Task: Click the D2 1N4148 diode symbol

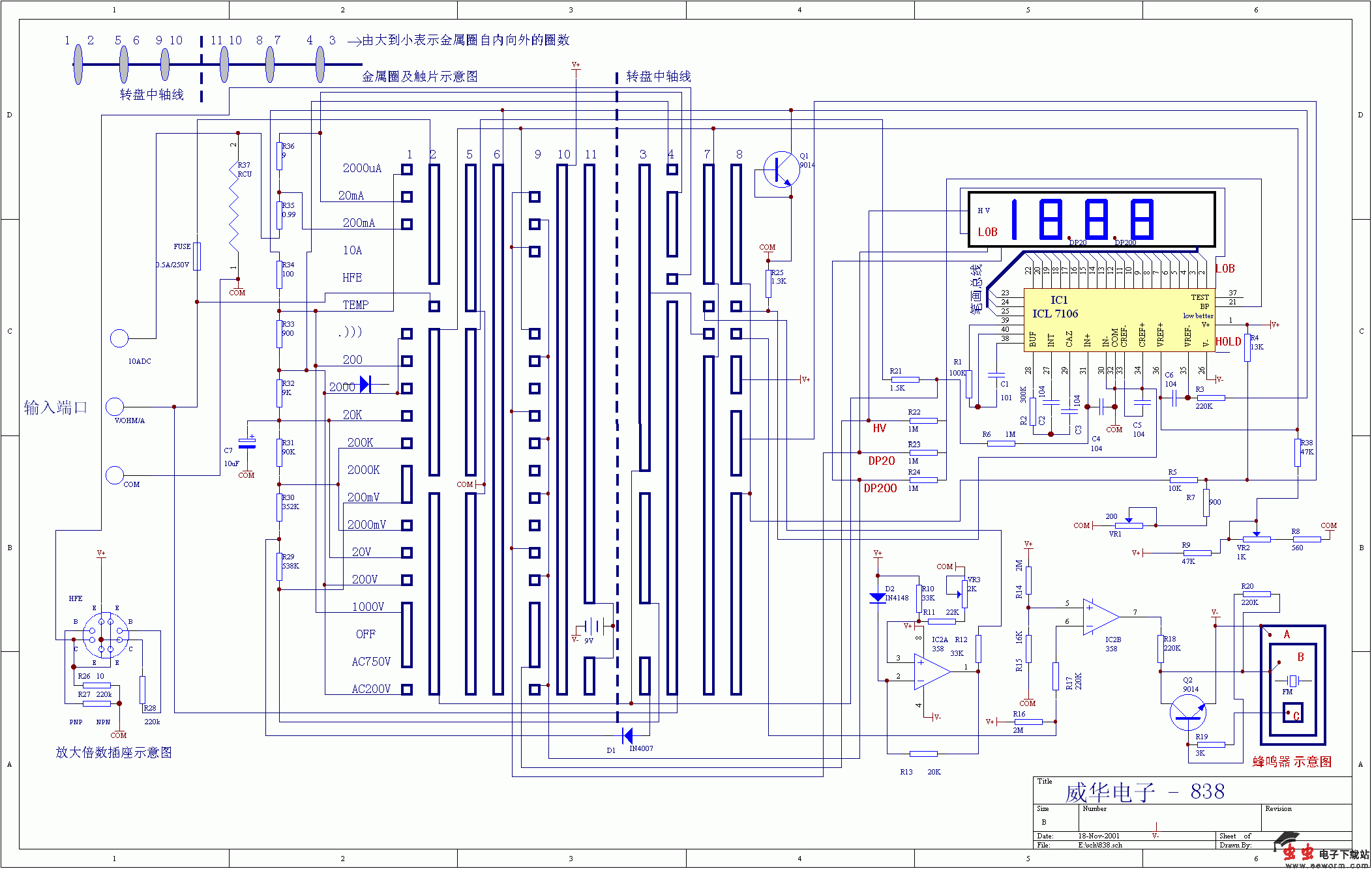Action: (878, 597)
